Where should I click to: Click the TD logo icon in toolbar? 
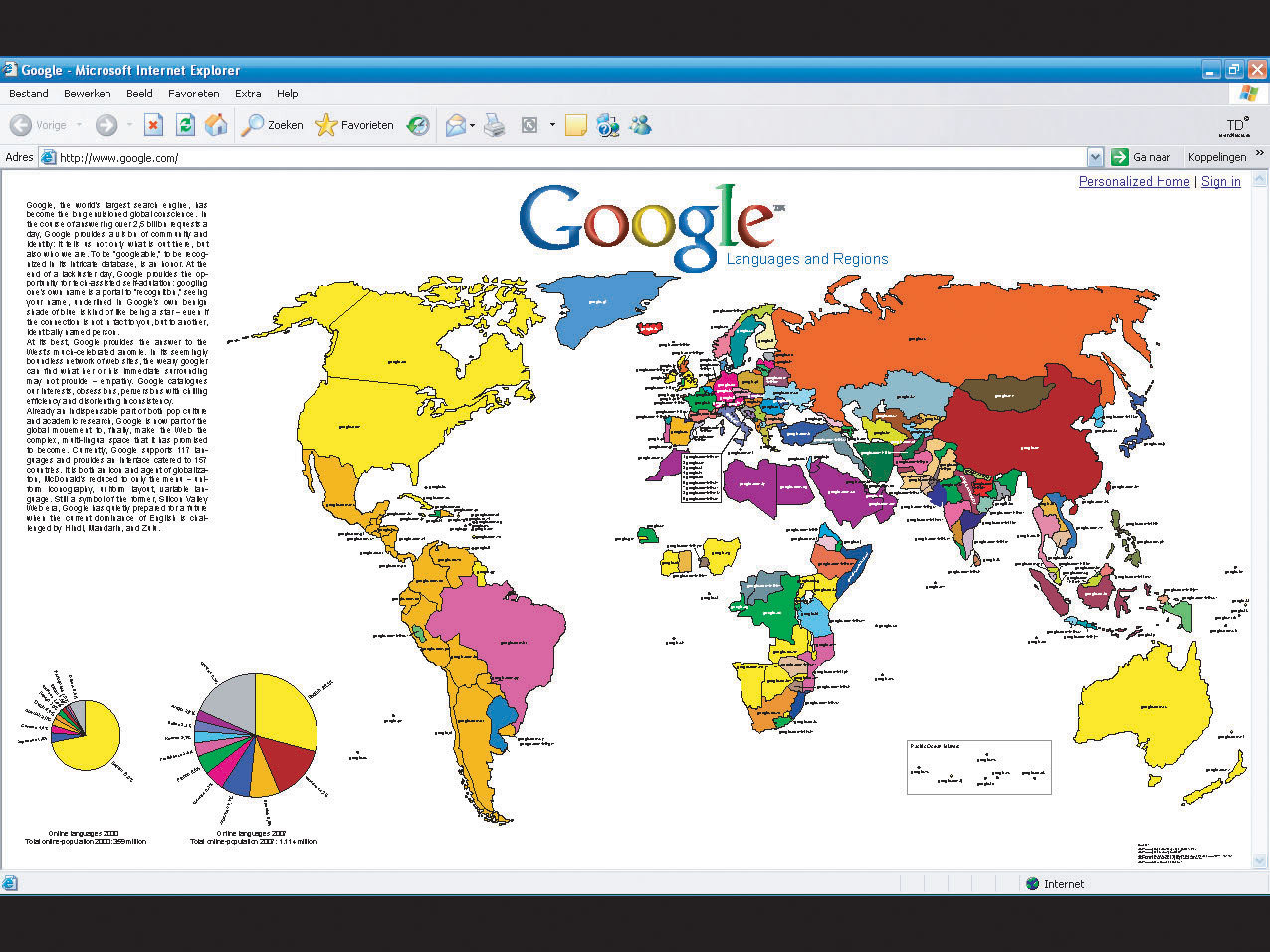point(1237,126)
